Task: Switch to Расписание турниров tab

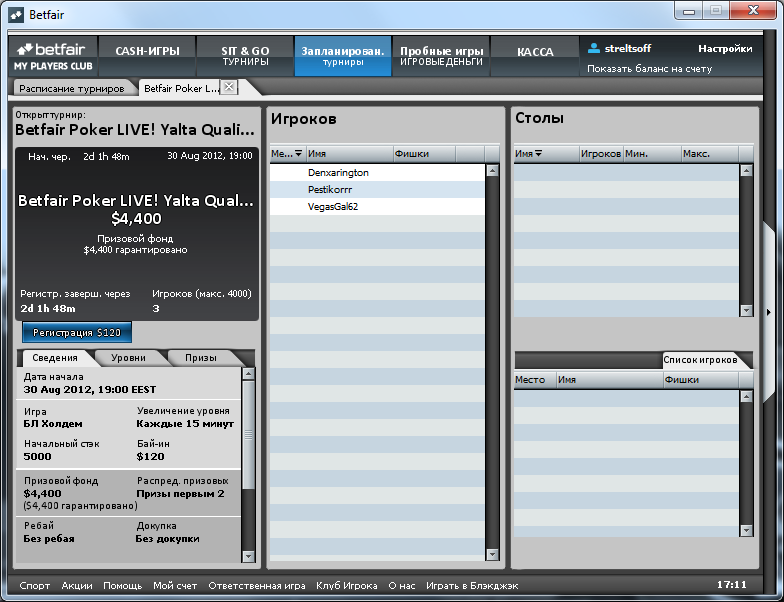Action: coord(72,88)
